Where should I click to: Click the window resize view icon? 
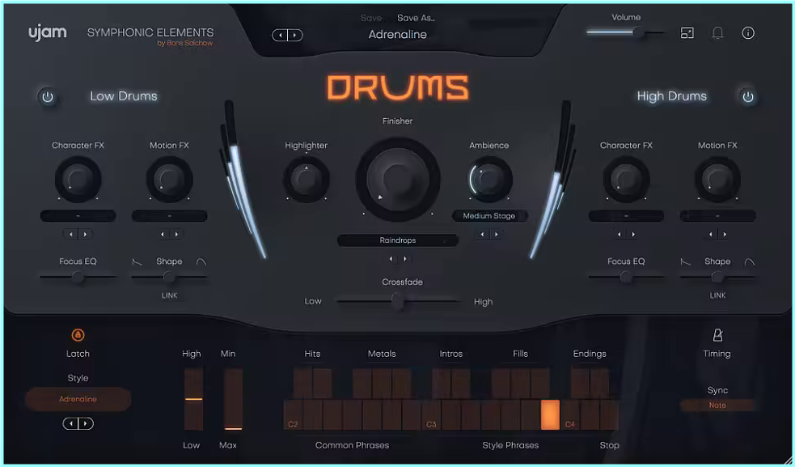687,33
